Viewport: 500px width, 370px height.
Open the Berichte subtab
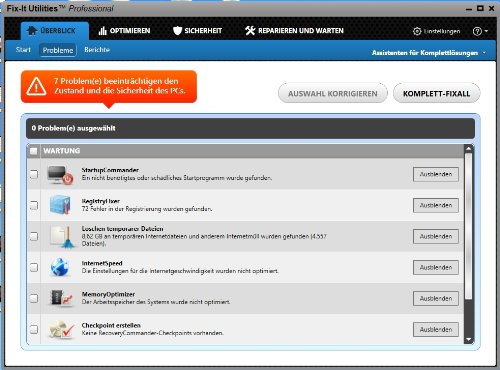tap(97, 50)
